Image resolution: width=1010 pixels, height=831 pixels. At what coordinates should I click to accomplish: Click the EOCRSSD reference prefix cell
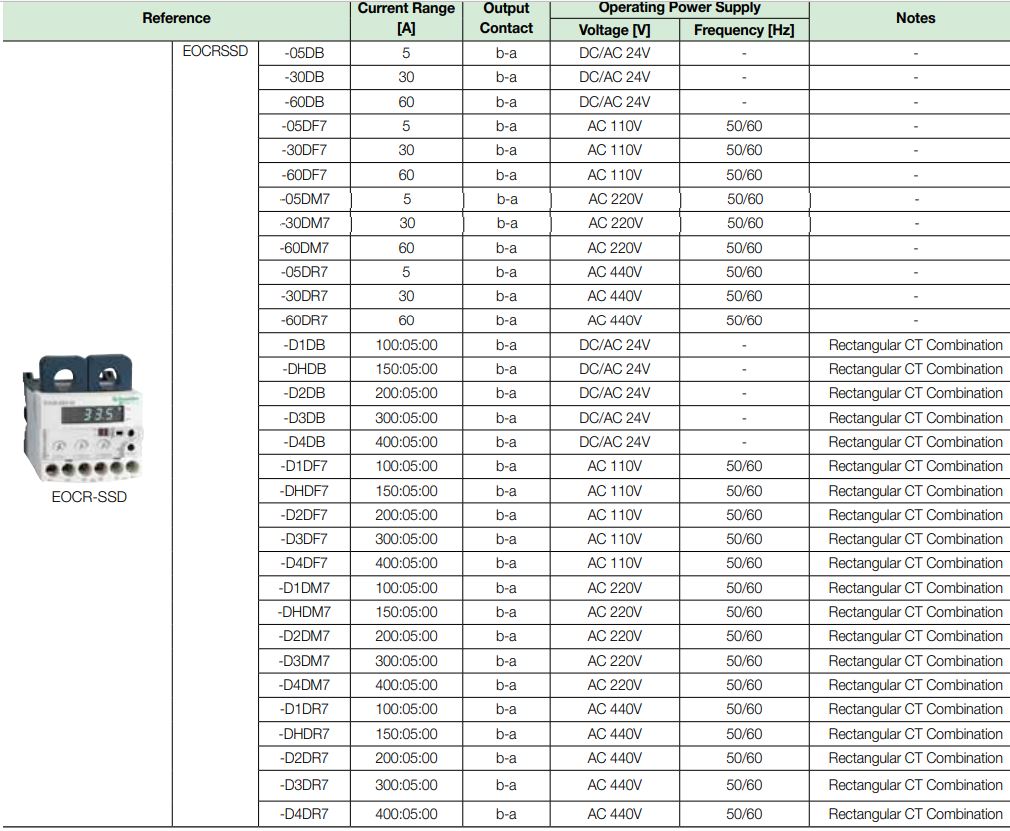point(215,51)
